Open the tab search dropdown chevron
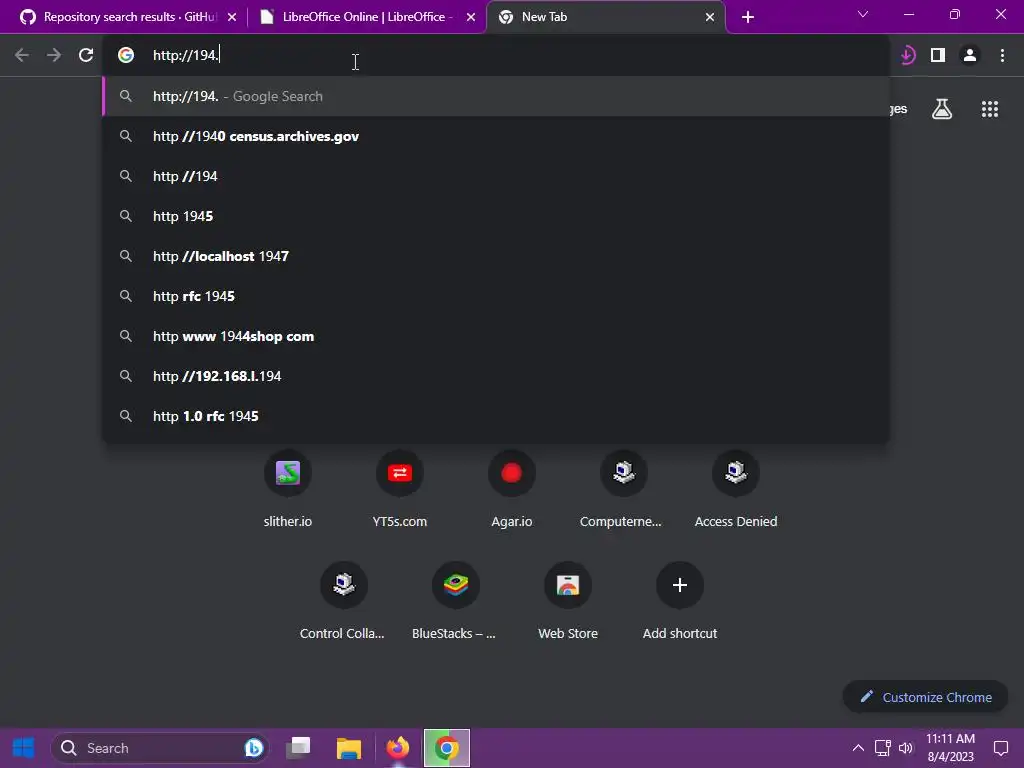 [863, 14]
